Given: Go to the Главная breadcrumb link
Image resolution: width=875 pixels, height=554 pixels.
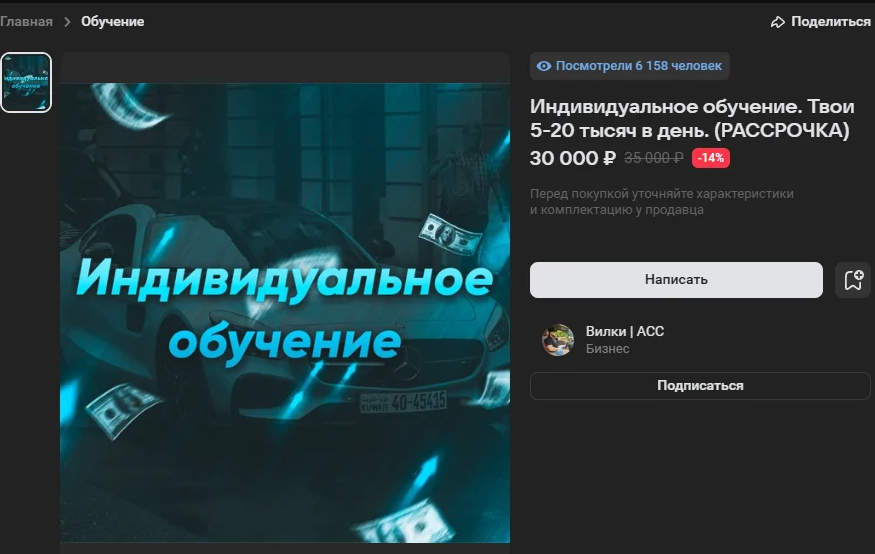Looking at the screenshot, I should (x=26, y=22).
